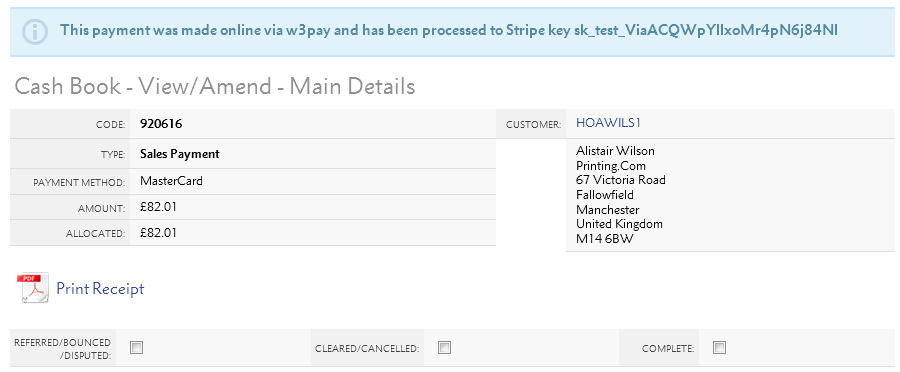Open the Print Receipt link
Viewport: 900px width, 372px height.
[x=100, y=288]
